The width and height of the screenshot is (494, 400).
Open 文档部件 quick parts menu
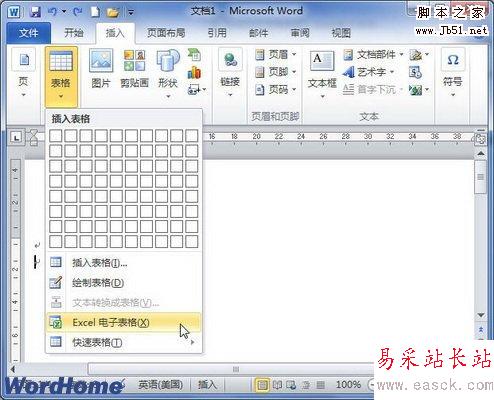coord(373,54)
